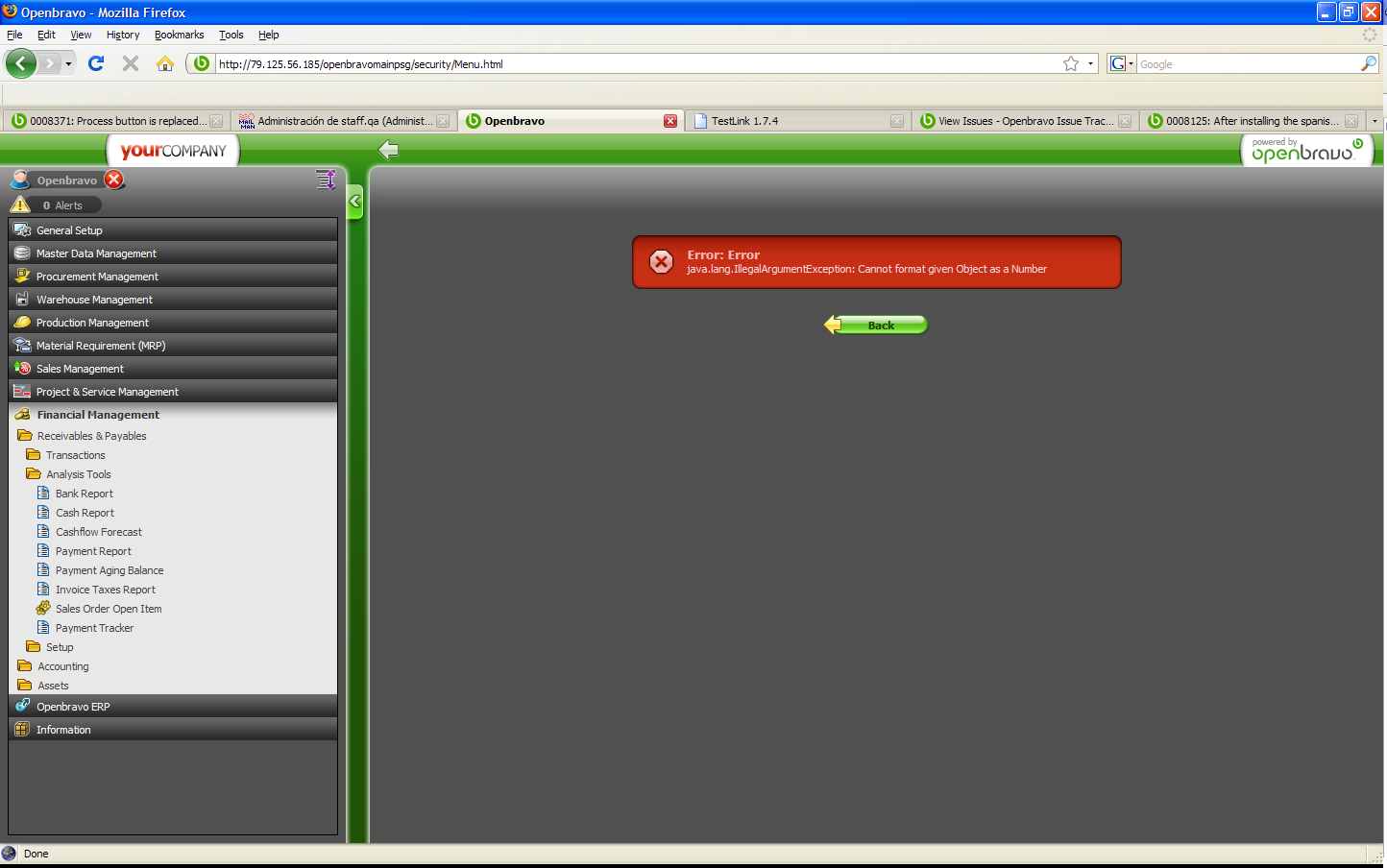Click the search magnifier icon
Screen dimensions: 1387x868
point(1370,63)
